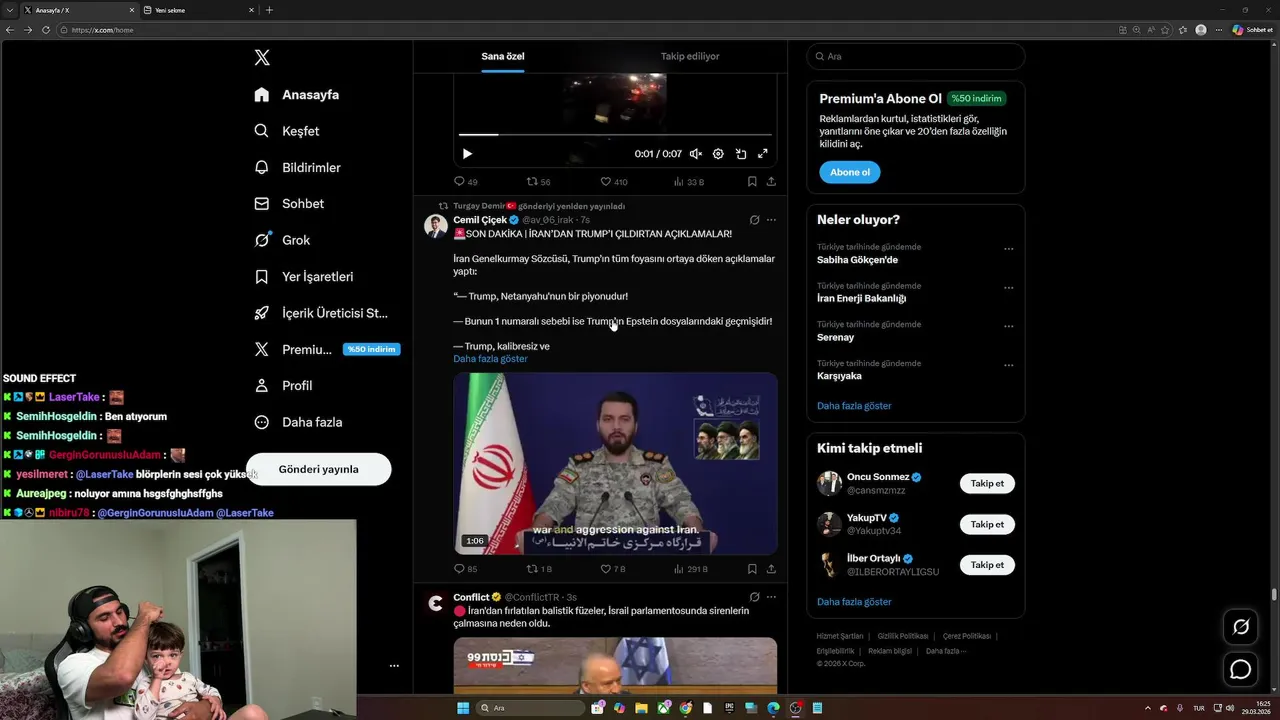1280x720 pixels.
Task: Reply to Cemil Çiçek post (85)
Action: 465,569
